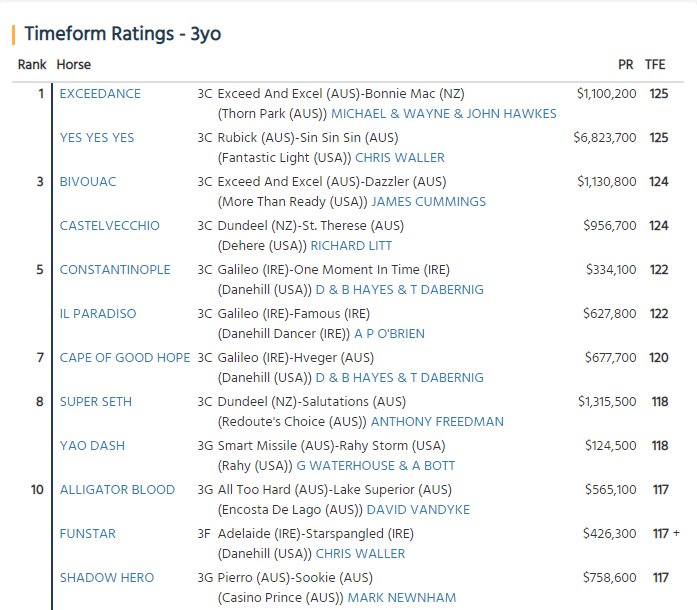The width and height of the screenshot is (697, 610).
Task: Open G WATERHOUSE & A BOTT trainer link
Action: 376,466
